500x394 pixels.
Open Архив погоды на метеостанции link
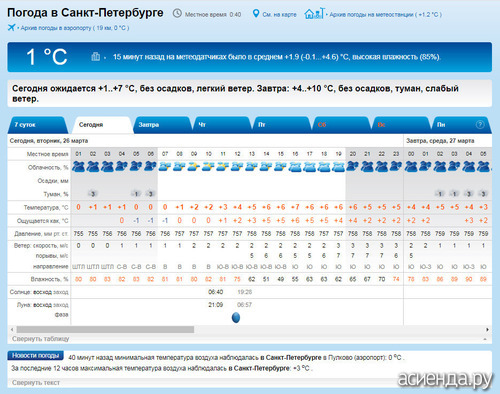click(385, 15)
